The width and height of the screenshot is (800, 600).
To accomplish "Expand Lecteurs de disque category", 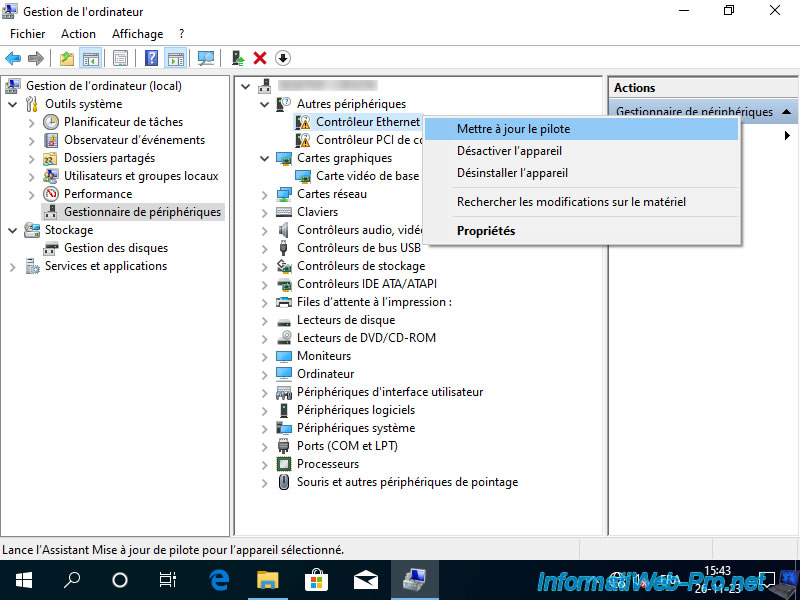I will (x=264, y=320).
